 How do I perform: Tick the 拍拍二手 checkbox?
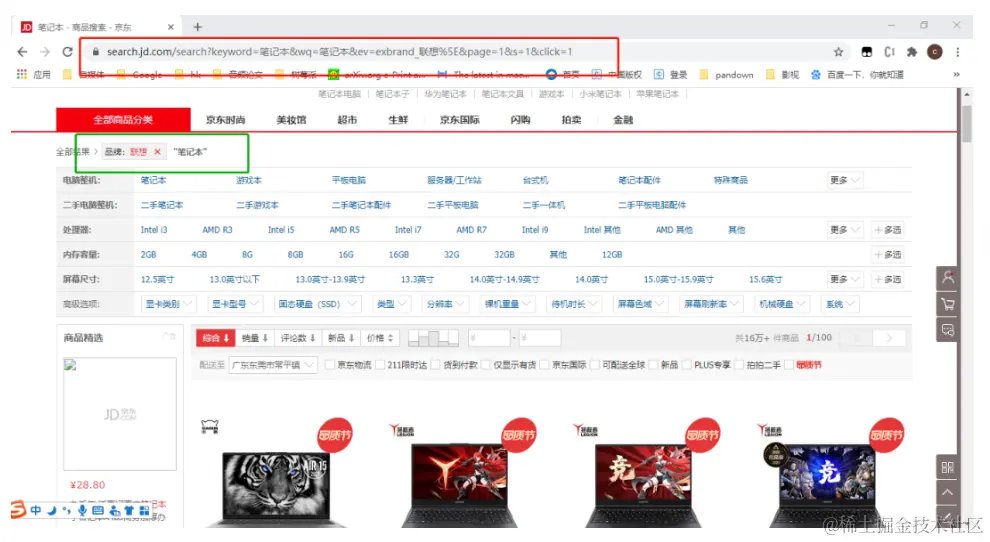[739, 365]
